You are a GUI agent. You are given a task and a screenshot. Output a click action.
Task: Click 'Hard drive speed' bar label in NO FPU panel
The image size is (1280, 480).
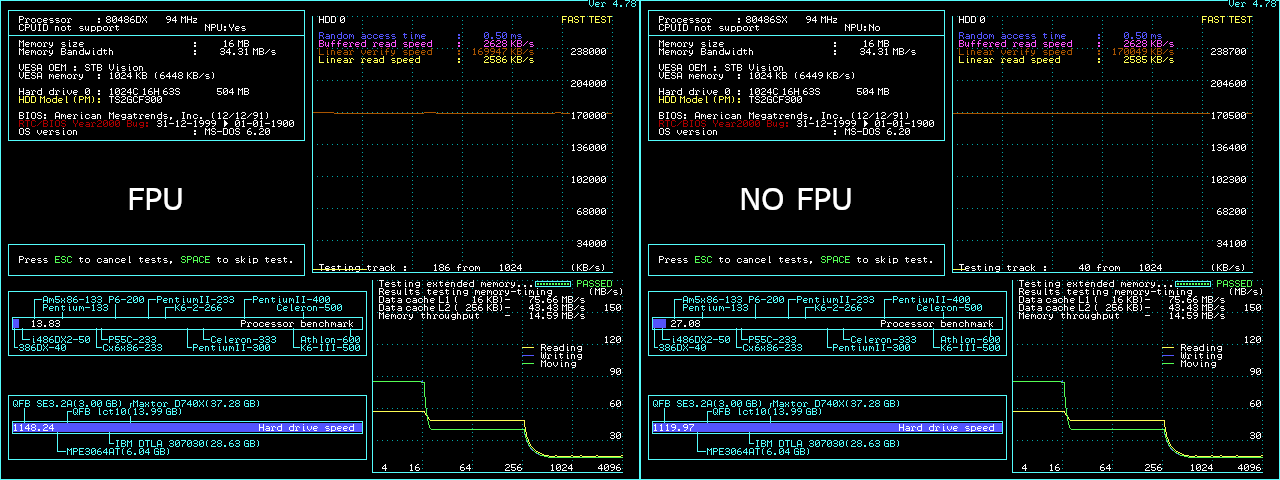pos(946,428)
